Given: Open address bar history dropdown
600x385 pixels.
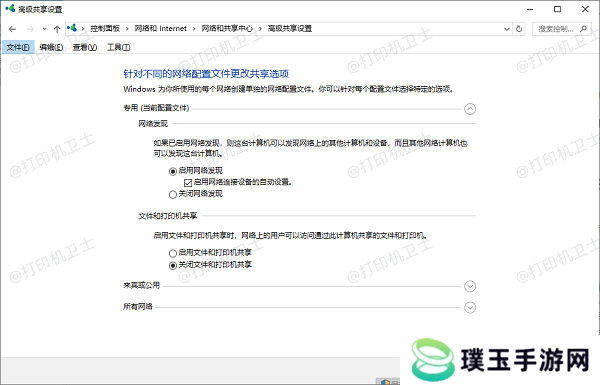Looking at the screenshot, I should coord(507,29).
